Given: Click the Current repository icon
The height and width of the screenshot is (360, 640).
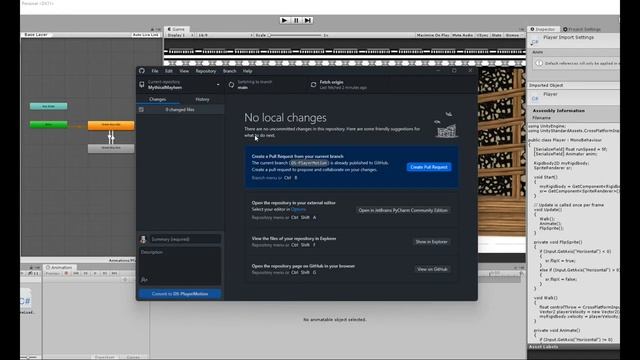Looking at the screenshot, I should pos(142,84).
